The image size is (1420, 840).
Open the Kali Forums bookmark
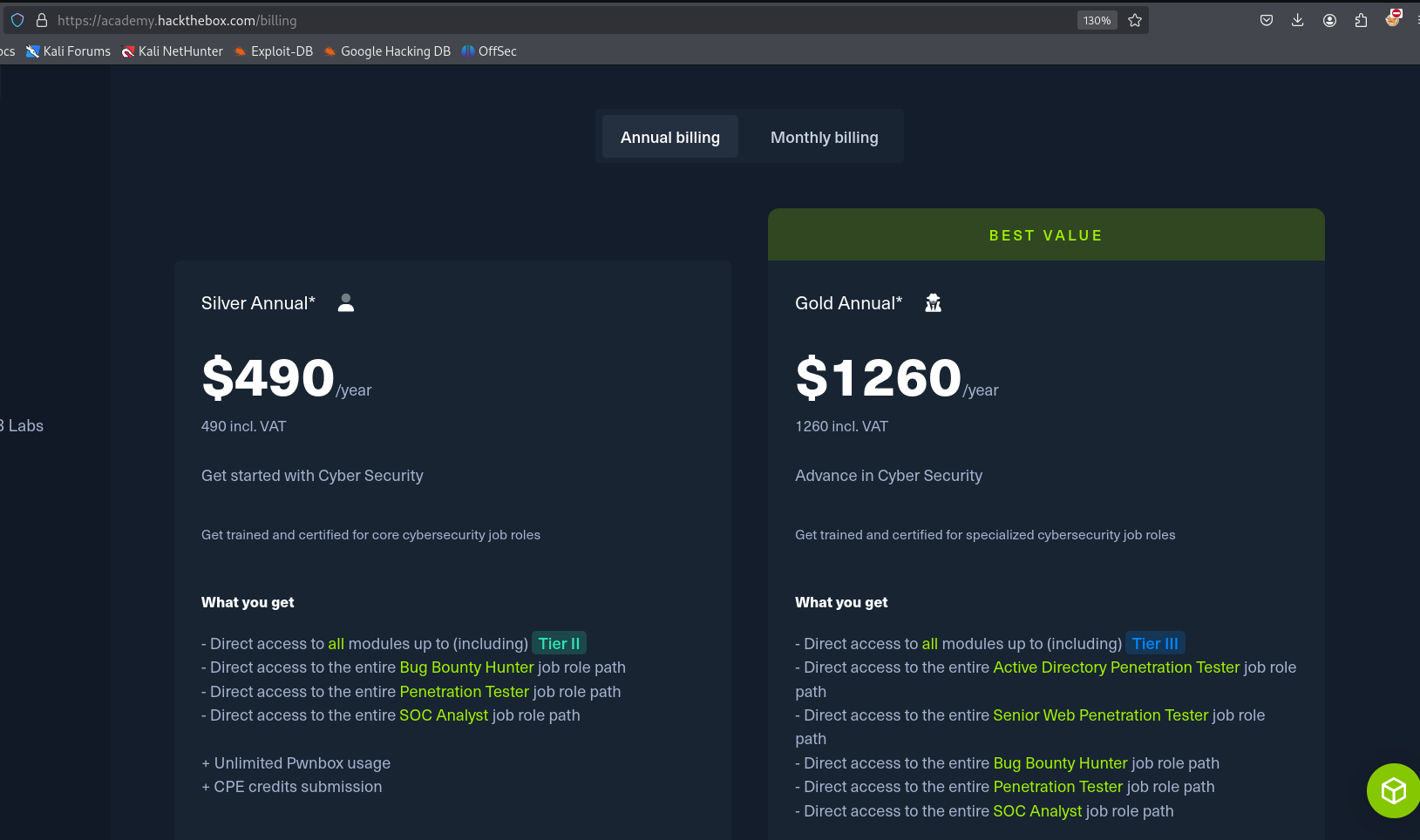pyautogui.click(x=69, y=51)
